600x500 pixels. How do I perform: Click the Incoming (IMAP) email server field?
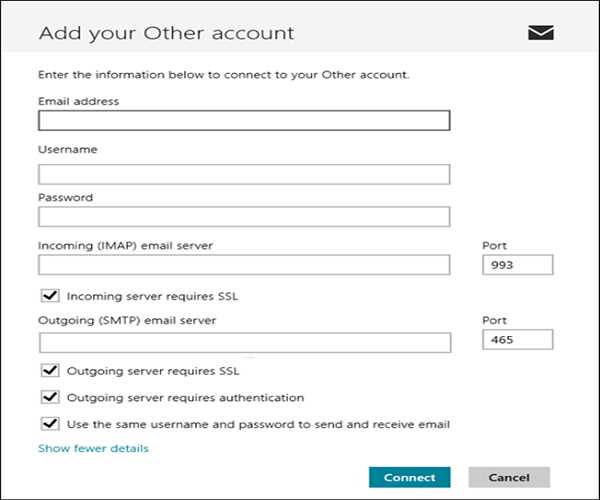pyautogui.click(x=244, y=265)
